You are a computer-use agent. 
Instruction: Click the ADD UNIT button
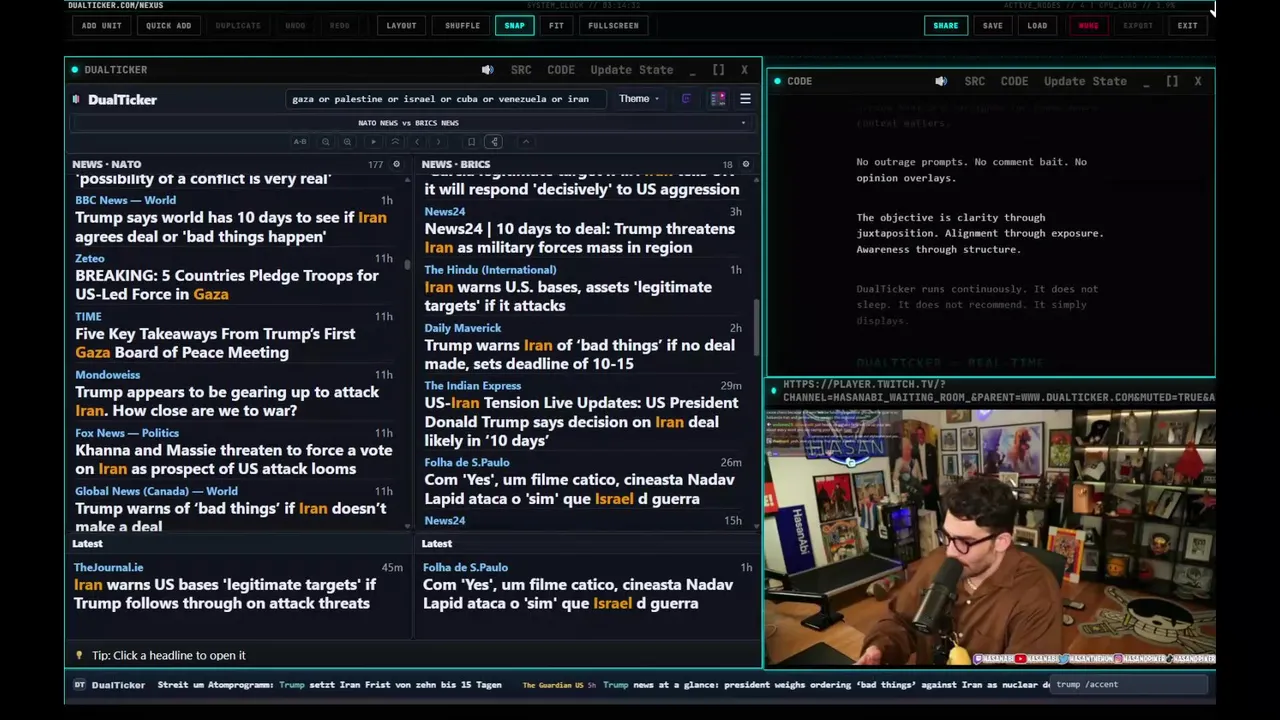pyautogui.click(x=102, y=25)
